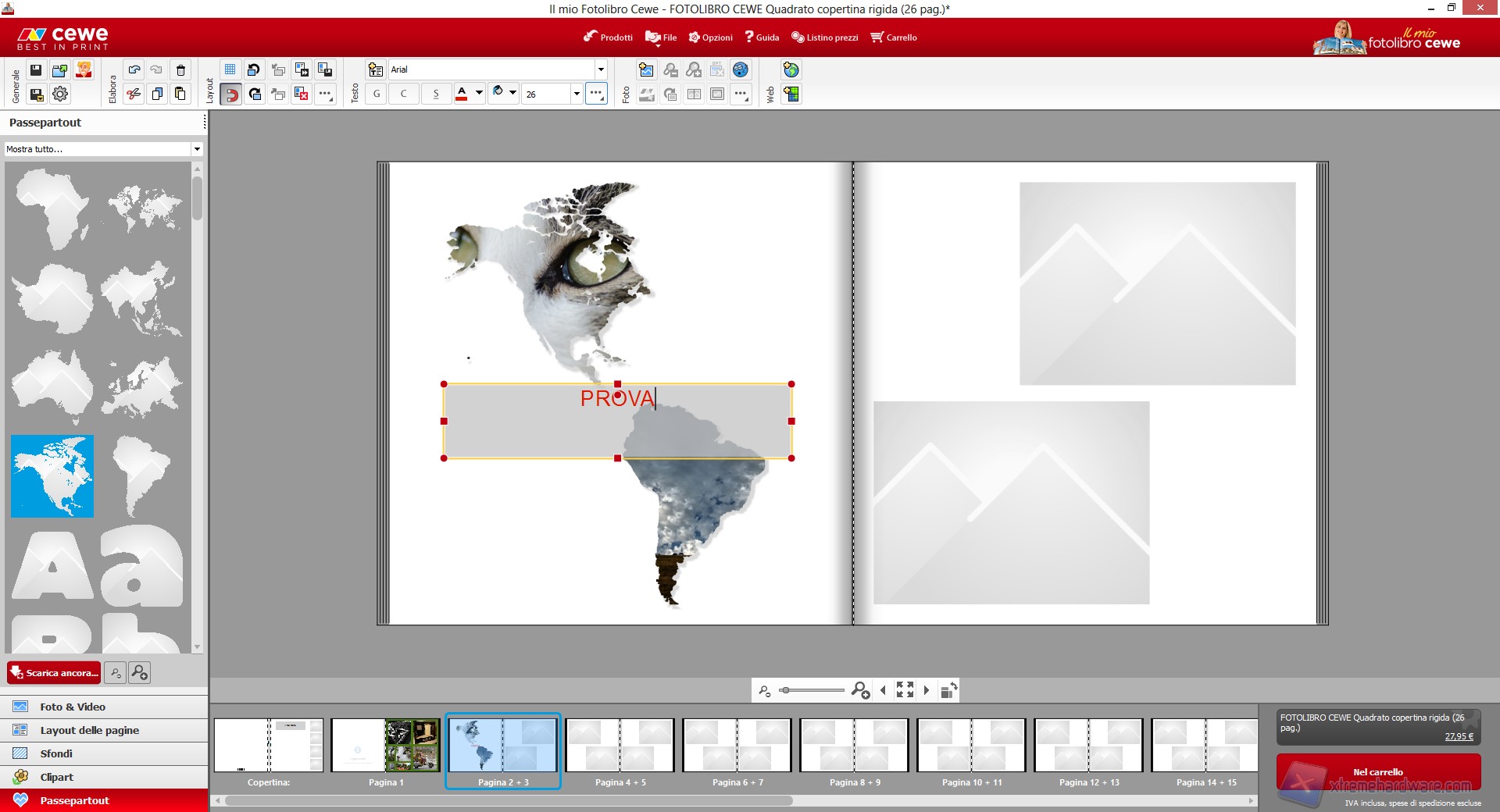
Task: Click the scissors cut icon
Action: [134, 94]
